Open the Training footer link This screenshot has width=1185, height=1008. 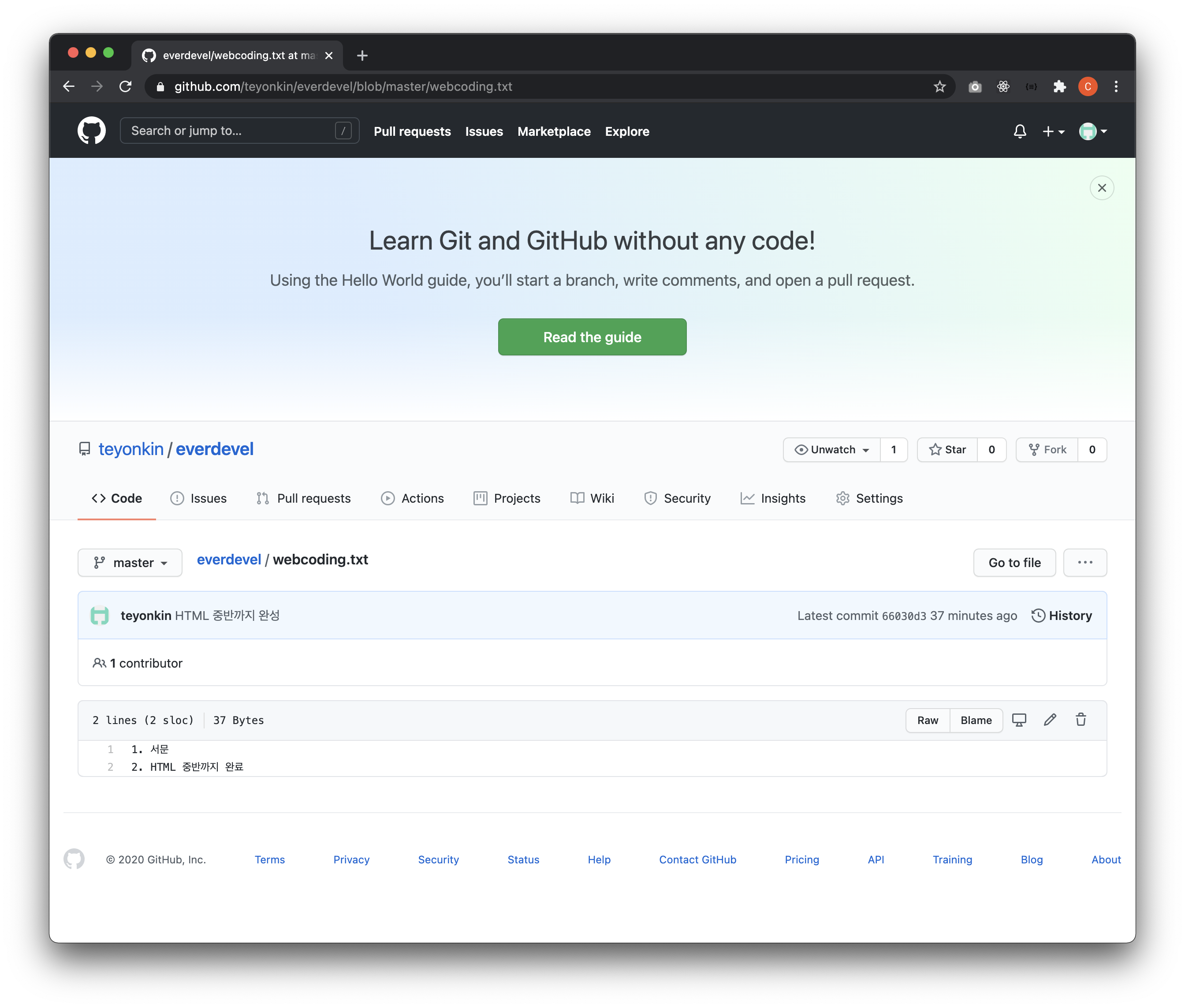coord(952,859)
